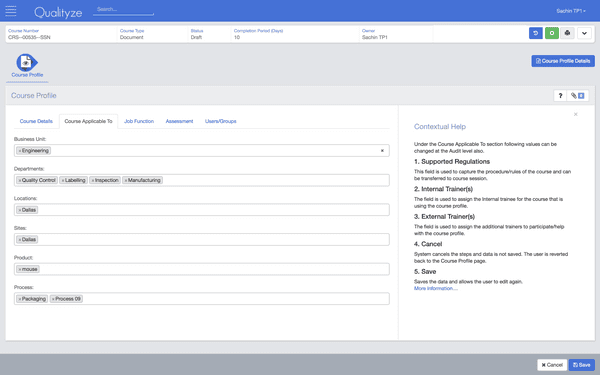Remove the Manufacturing tag
Screen dimensions: 600x375
[x=126, y=180]
